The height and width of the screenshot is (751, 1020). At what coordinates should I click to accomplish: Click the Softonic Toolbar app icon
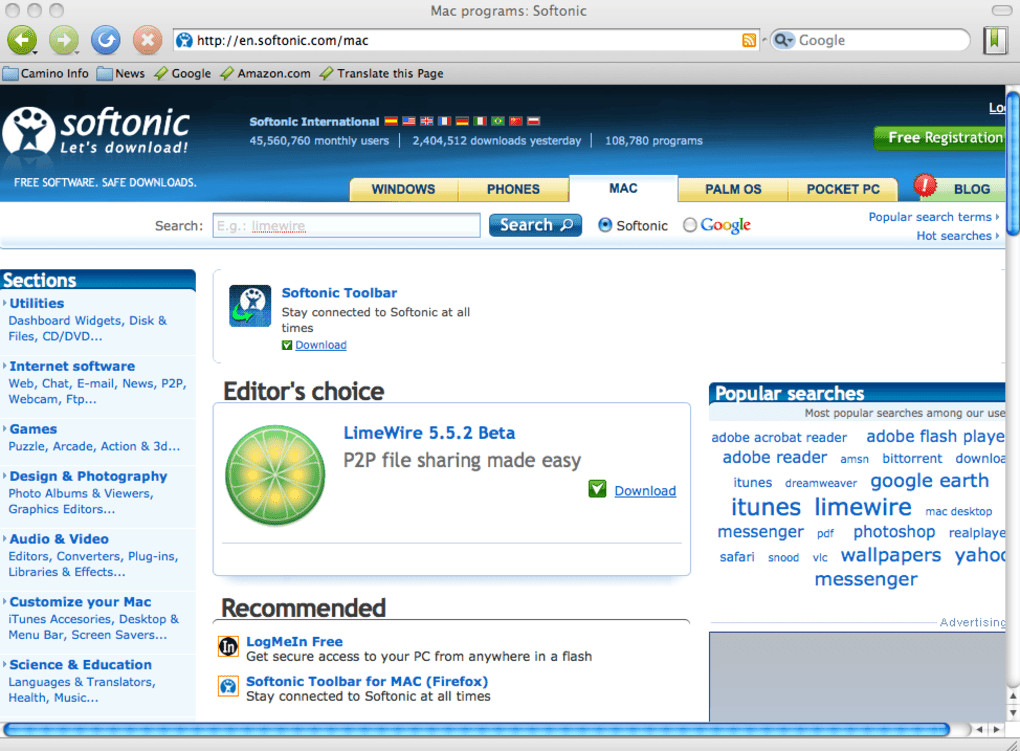pyautogui.click(x=250, y=305)
